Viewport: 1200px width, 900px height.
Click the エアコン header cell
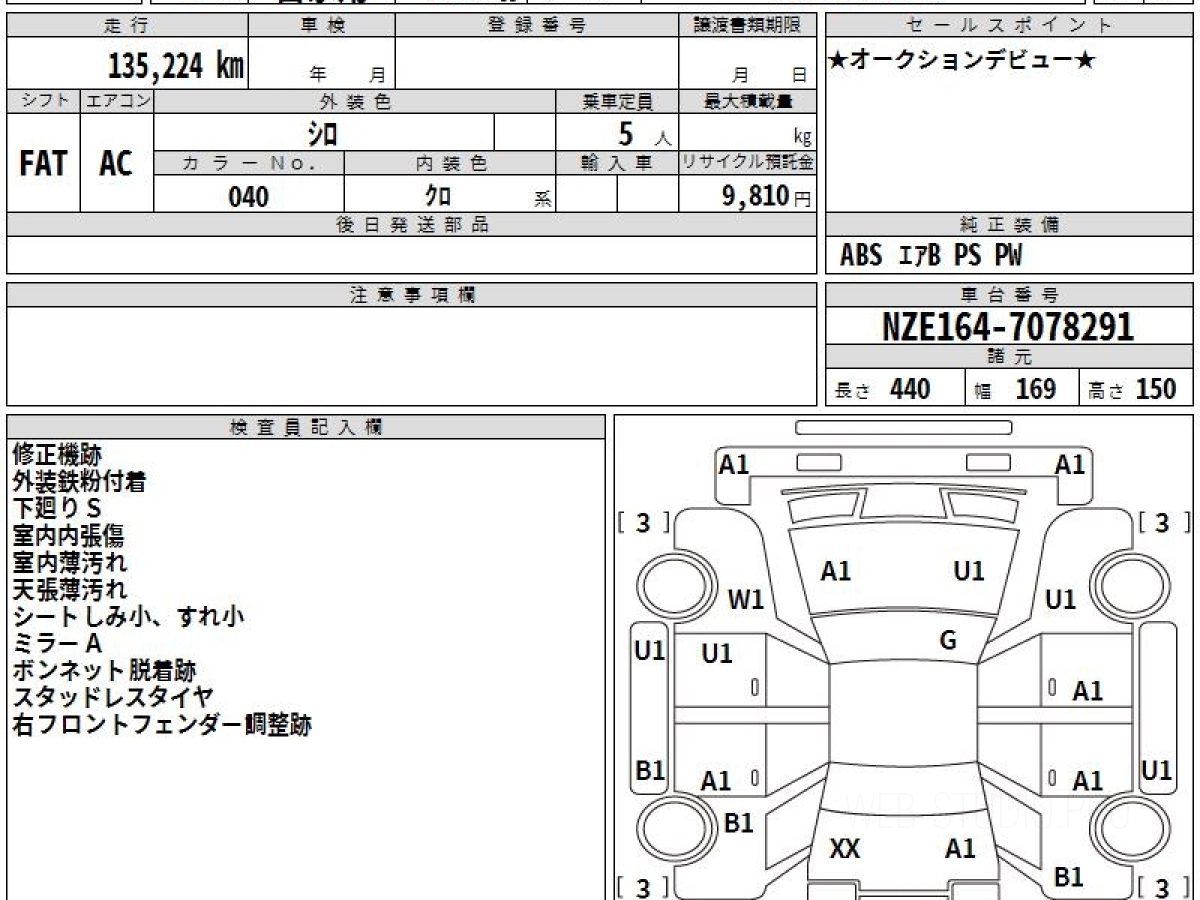coord(117,101)
